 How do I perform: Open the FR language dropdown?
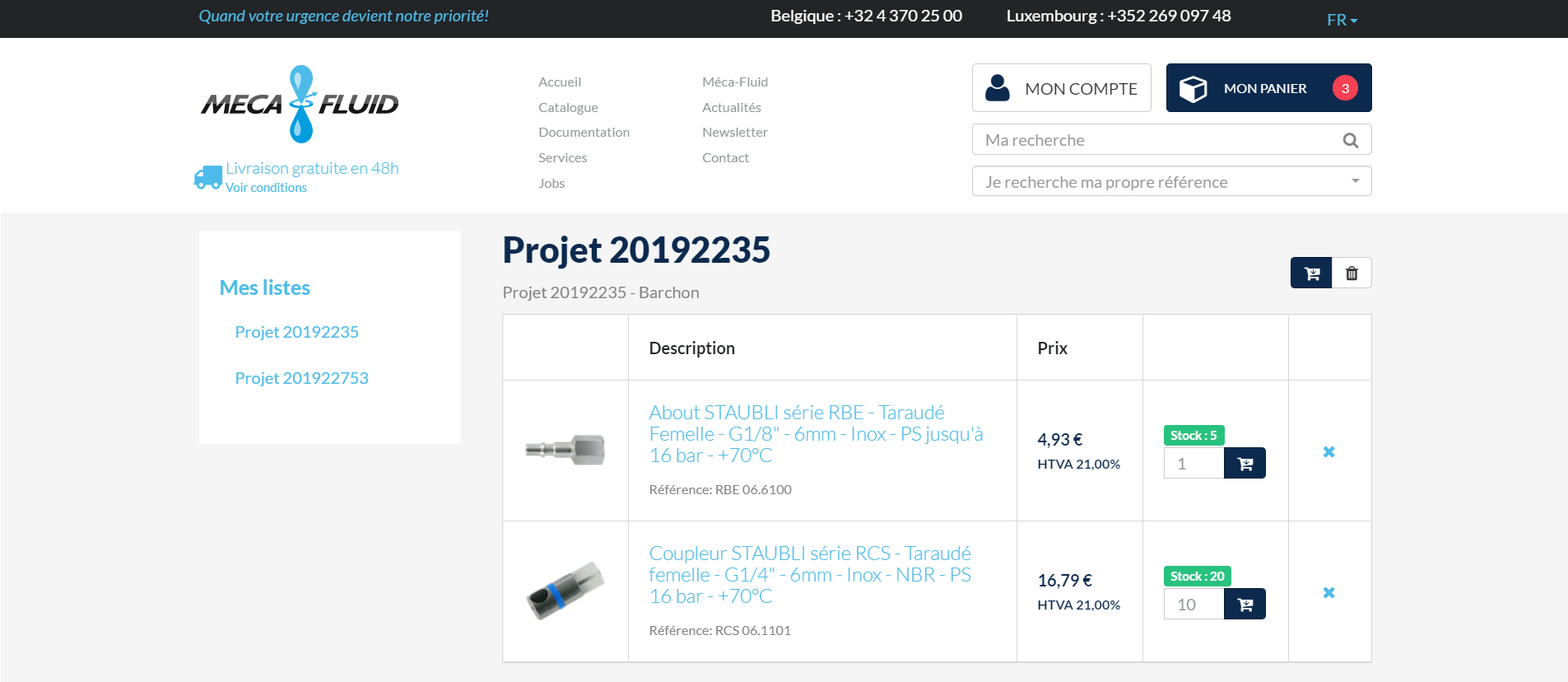click(x=1342, y=20)
